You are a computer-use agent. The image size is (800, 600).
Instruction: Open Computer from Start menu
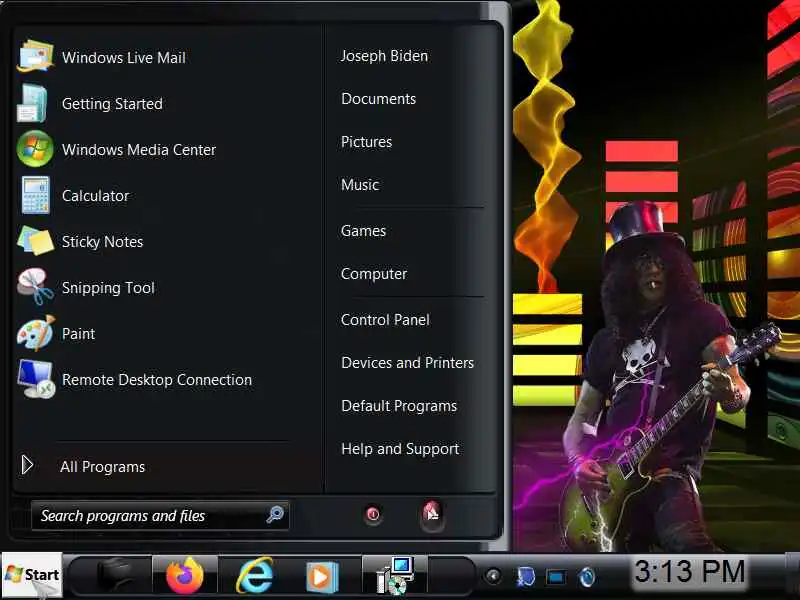pyautogui.click(x=374, y=273)
